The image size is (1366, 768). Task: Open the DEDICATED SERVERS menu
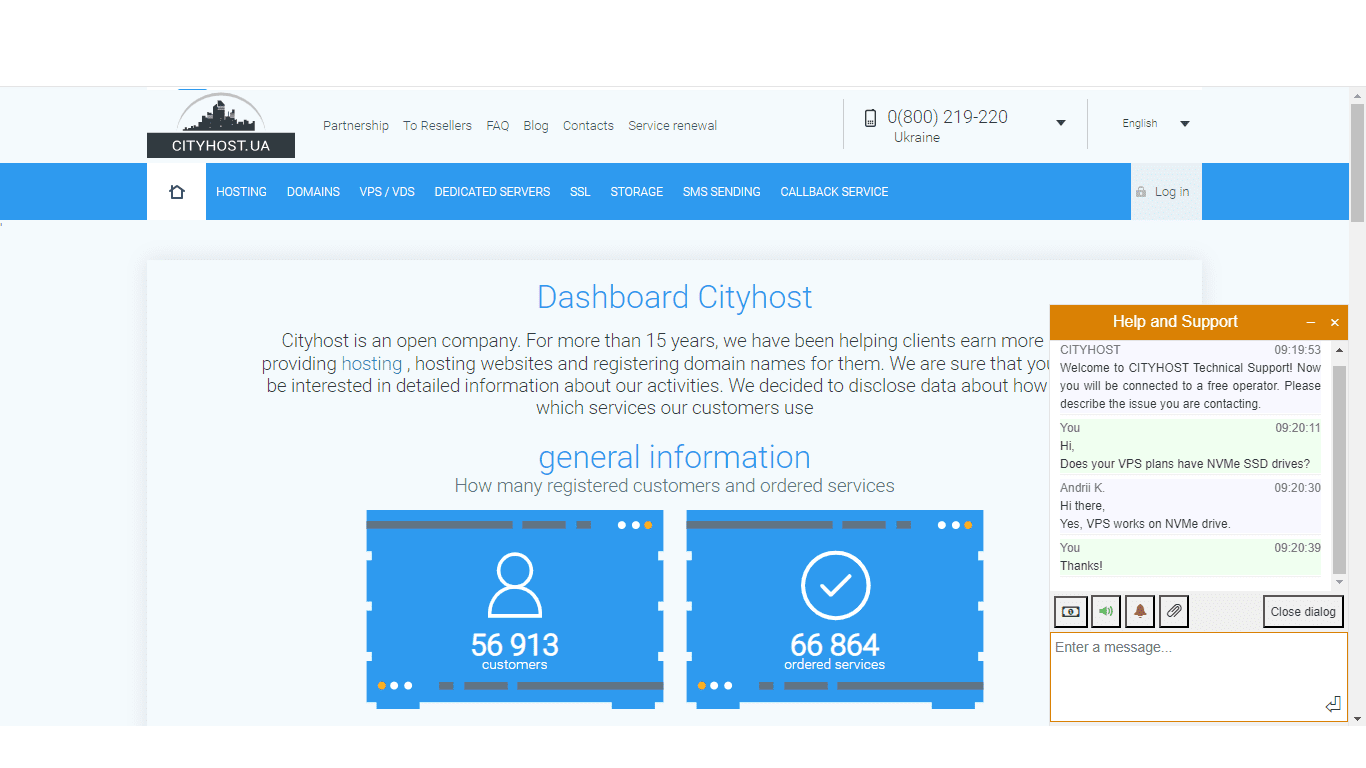pyautogui.click(x=492, y=192)
